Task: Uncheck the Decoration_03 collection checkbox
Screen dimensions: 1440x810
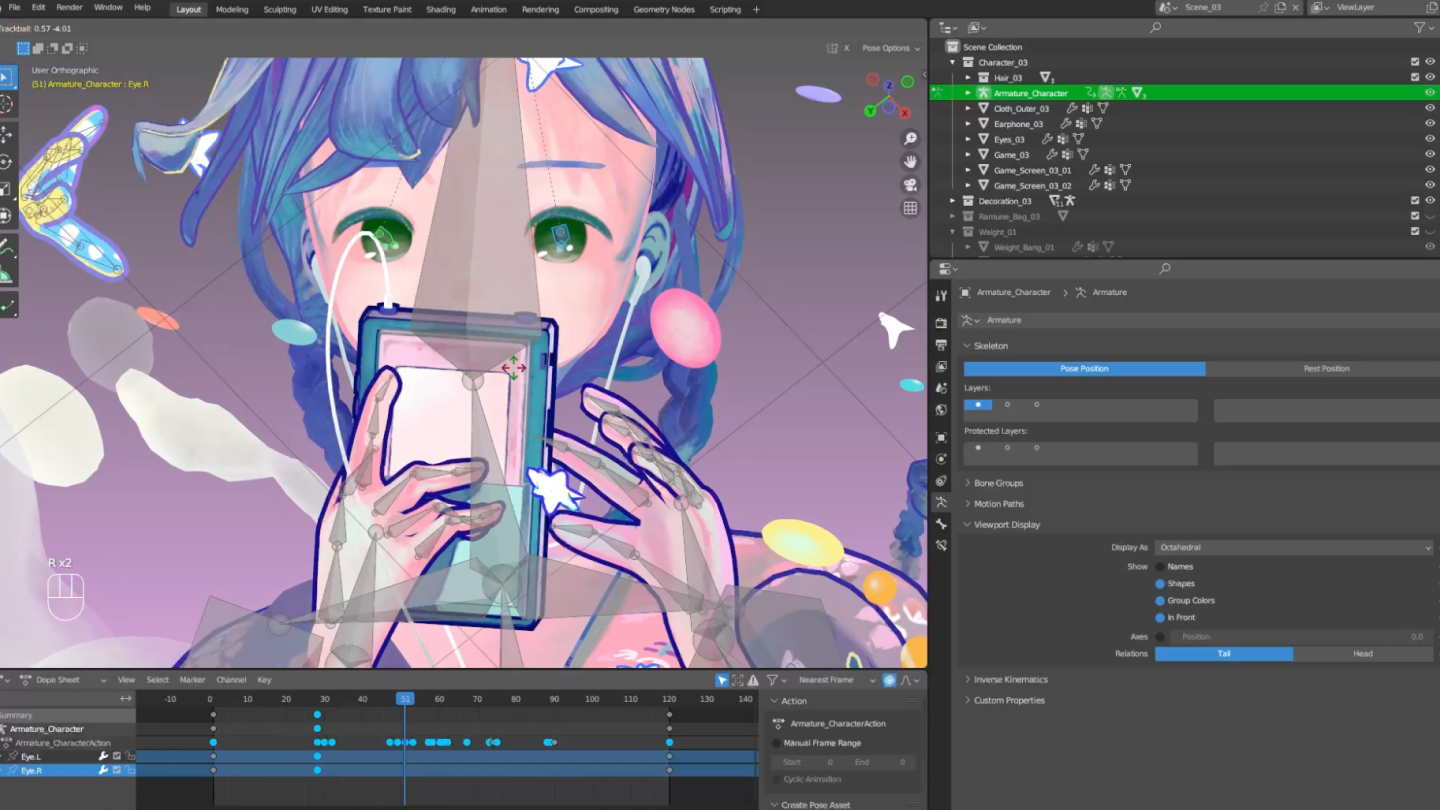Action: point(1415,201)
